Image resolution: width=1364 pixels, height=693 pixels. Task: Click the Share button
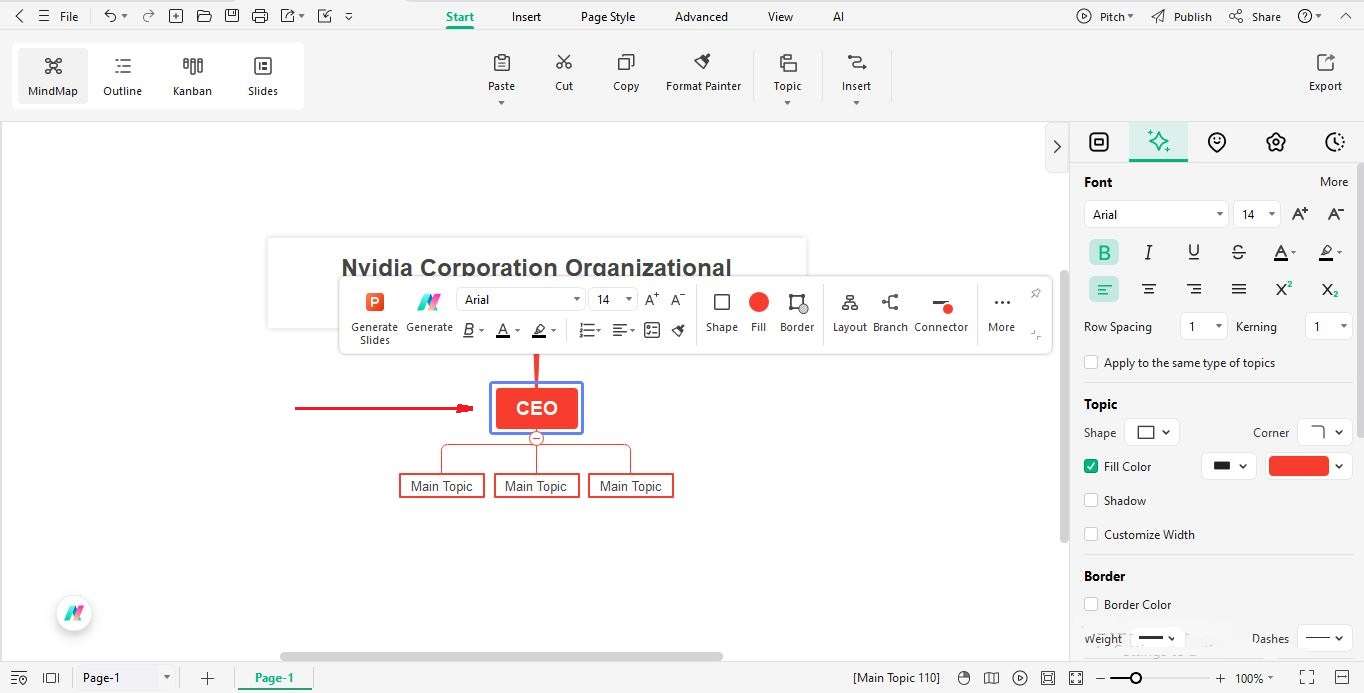[1255, 17]
